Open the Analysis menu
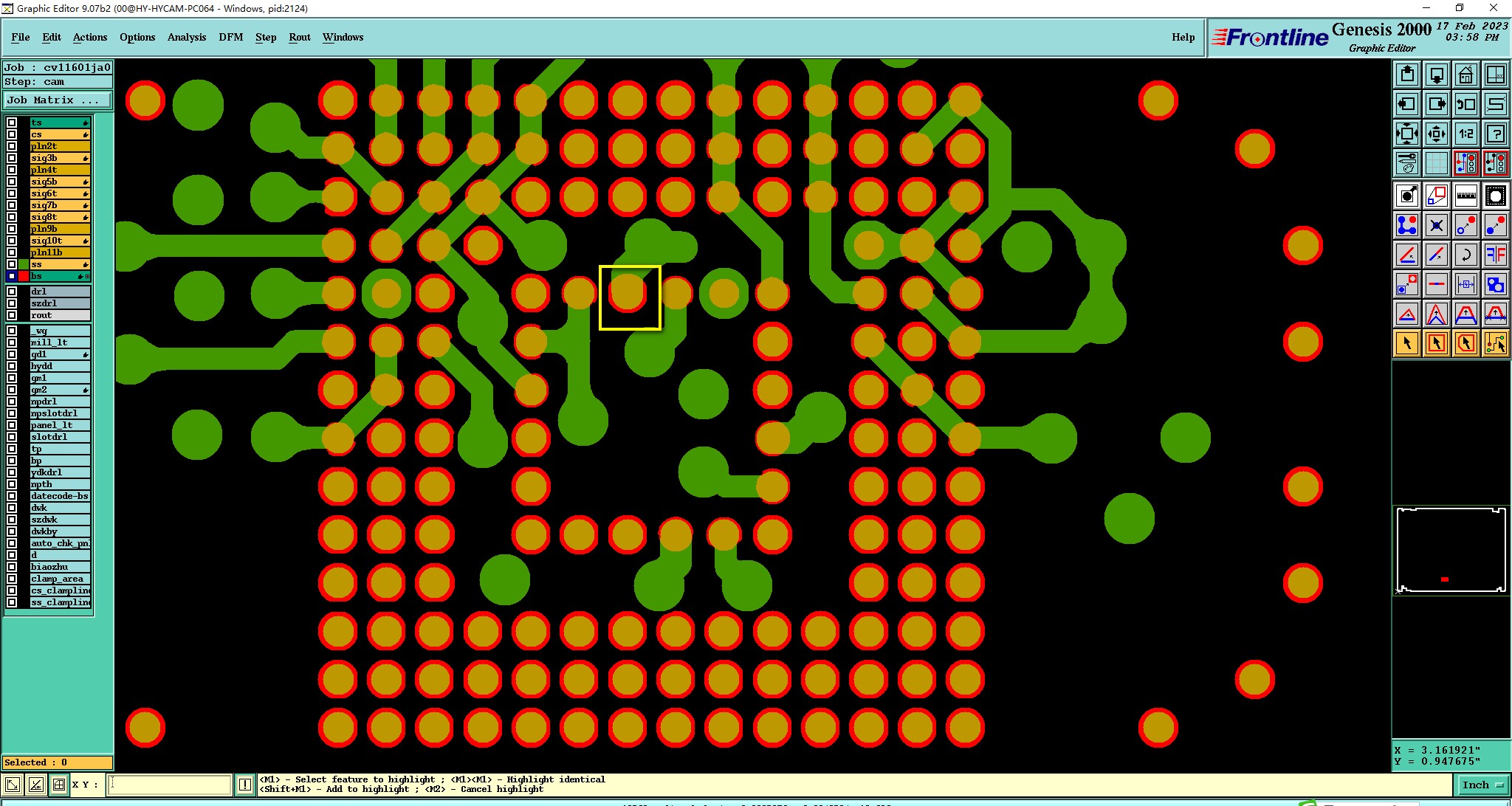This screenshot has height=806, width=1512. (186, 37)
